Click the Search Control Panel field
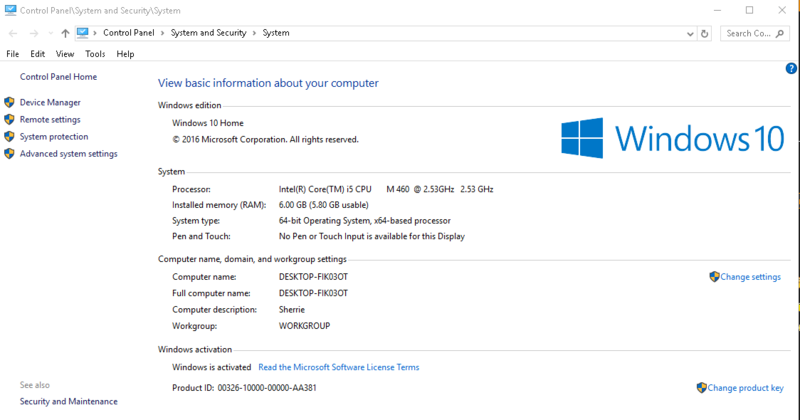800x420 pixels. (748, 34)
